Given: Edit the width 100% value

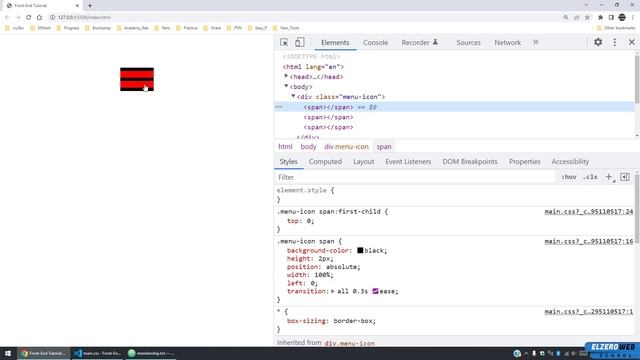Looking at the screenshot, I should (322, 275).
